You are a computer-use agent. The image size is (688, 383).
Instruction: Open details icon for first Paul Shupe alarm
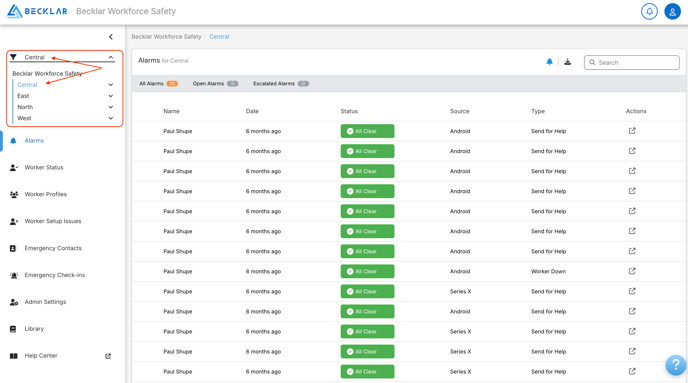(632, 131)
